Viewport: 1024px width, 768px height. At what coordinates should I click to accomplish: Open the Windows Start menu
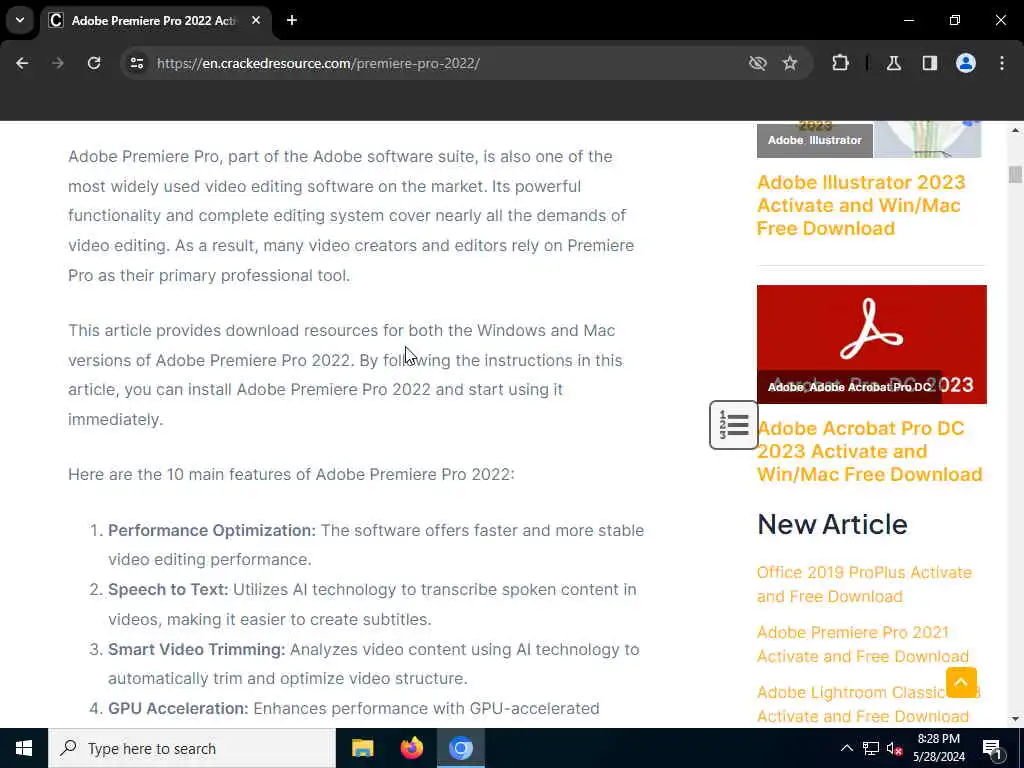click(24, 748)
